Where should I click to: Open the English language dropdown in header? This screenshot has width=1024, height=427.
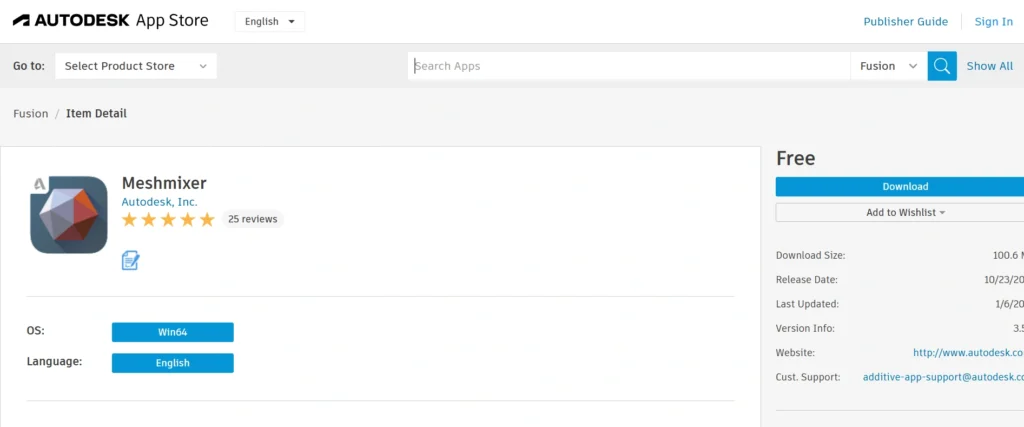(x=269, y=21)
